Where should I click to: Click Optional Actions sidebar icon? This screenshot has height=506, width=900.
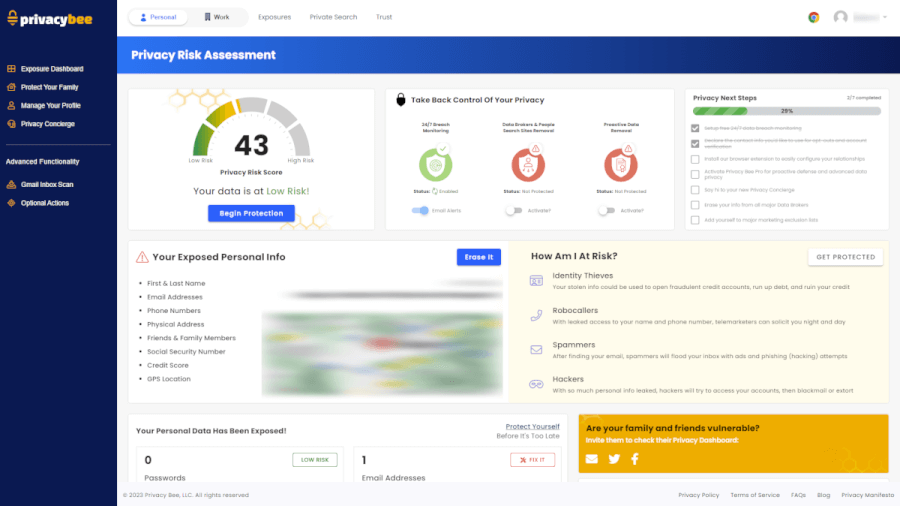tap(11, 203)
